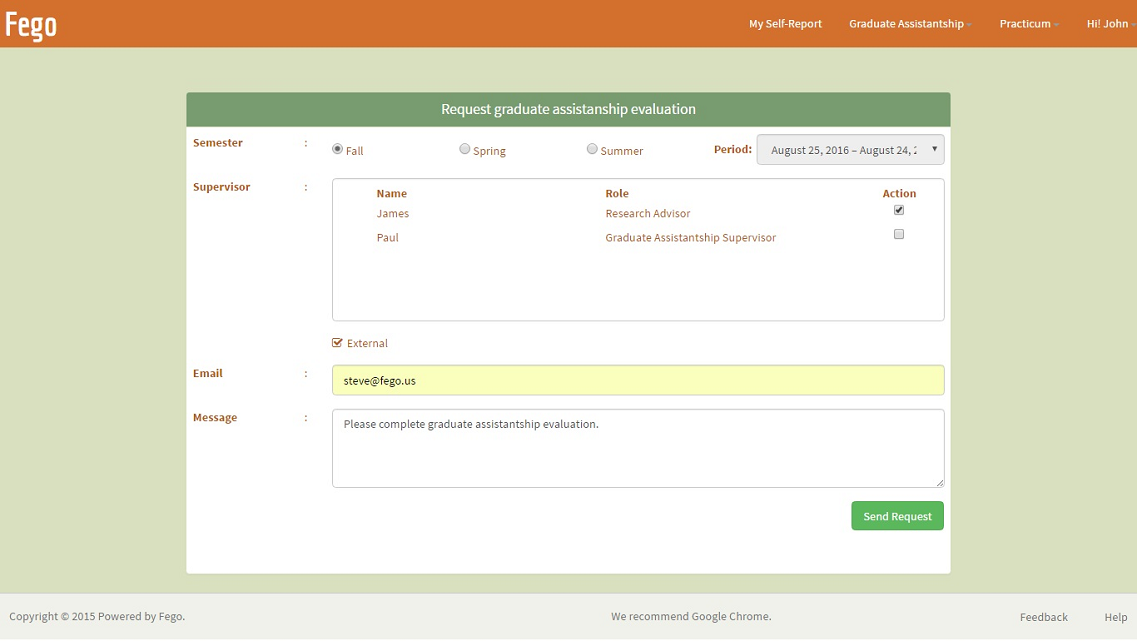Screen dimensions: 1137x641
Task: Open the Period date range dropdown
Action: point(850,150)
